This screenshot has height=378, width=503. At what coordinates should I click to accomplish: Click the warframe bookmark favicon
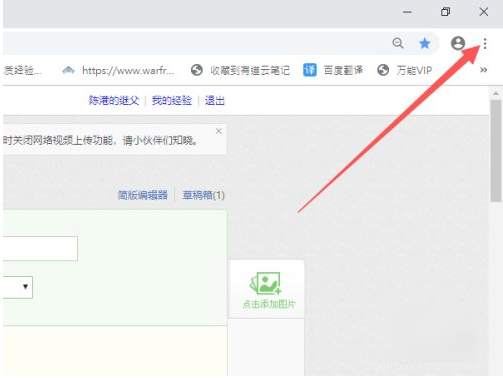(68, 70)
